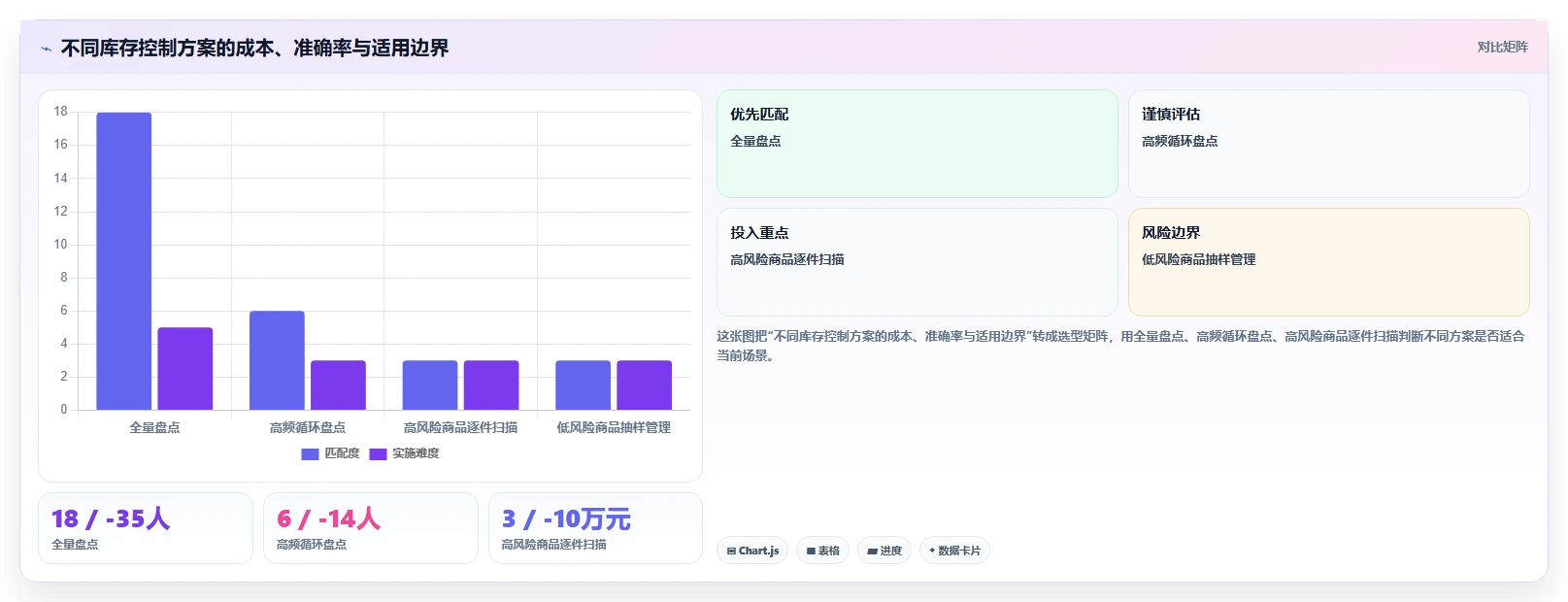
Task: Click 高风险商品逐件扫描 text in 投入重点 card
Action: (x=787, y=259)
